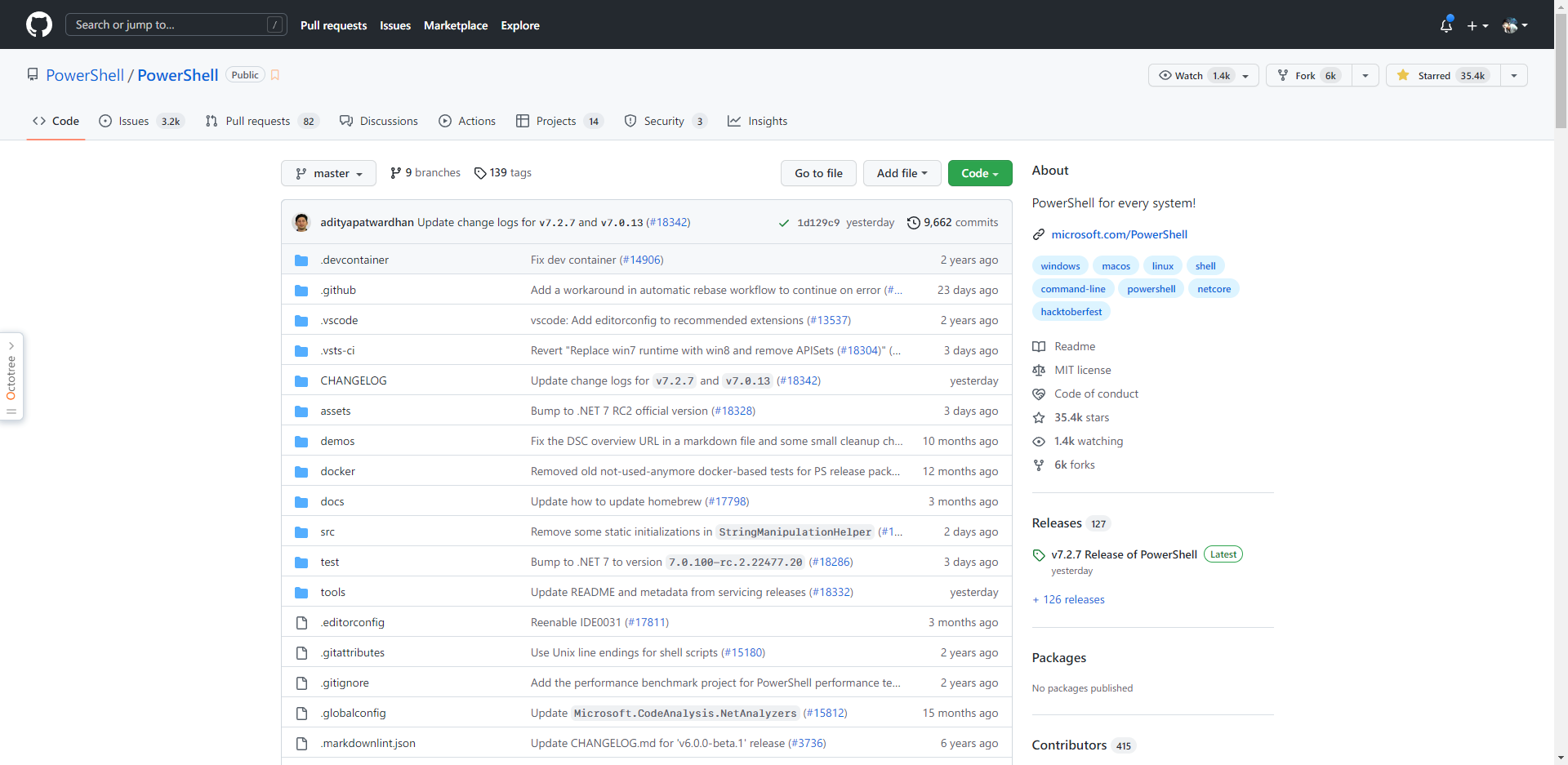Watch the repository
Image resolution: width=1568 pixels, height=765 pixels.
coord(1190,75)
